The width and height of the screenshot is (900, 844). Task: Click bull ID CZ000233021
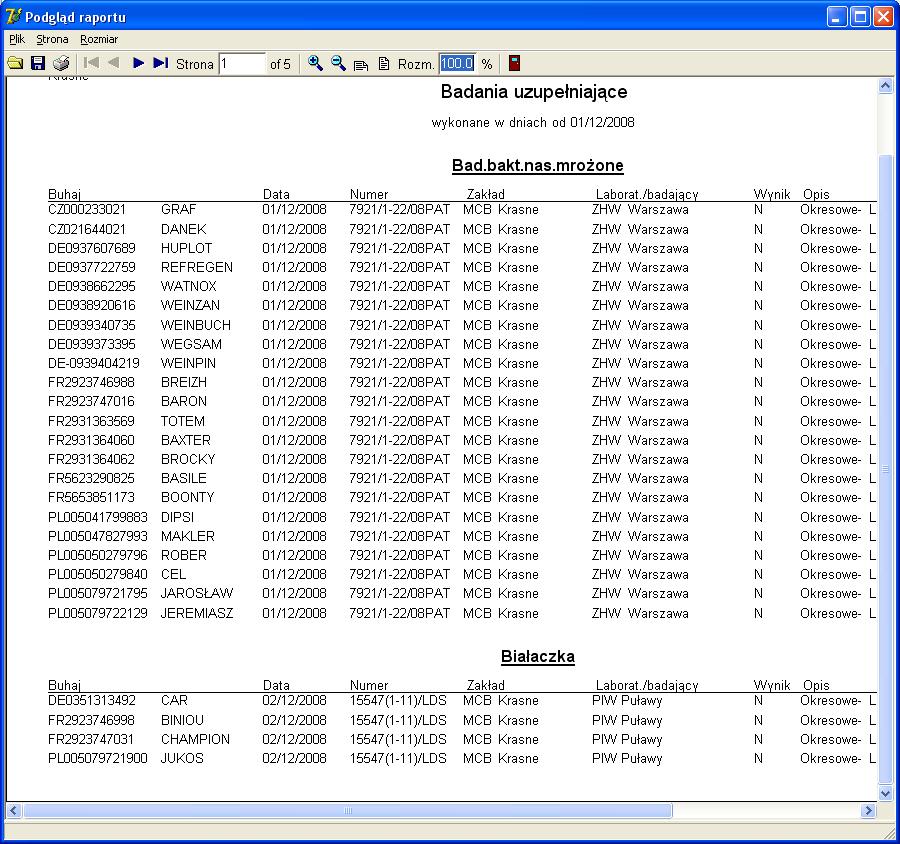tap(87, 210)
